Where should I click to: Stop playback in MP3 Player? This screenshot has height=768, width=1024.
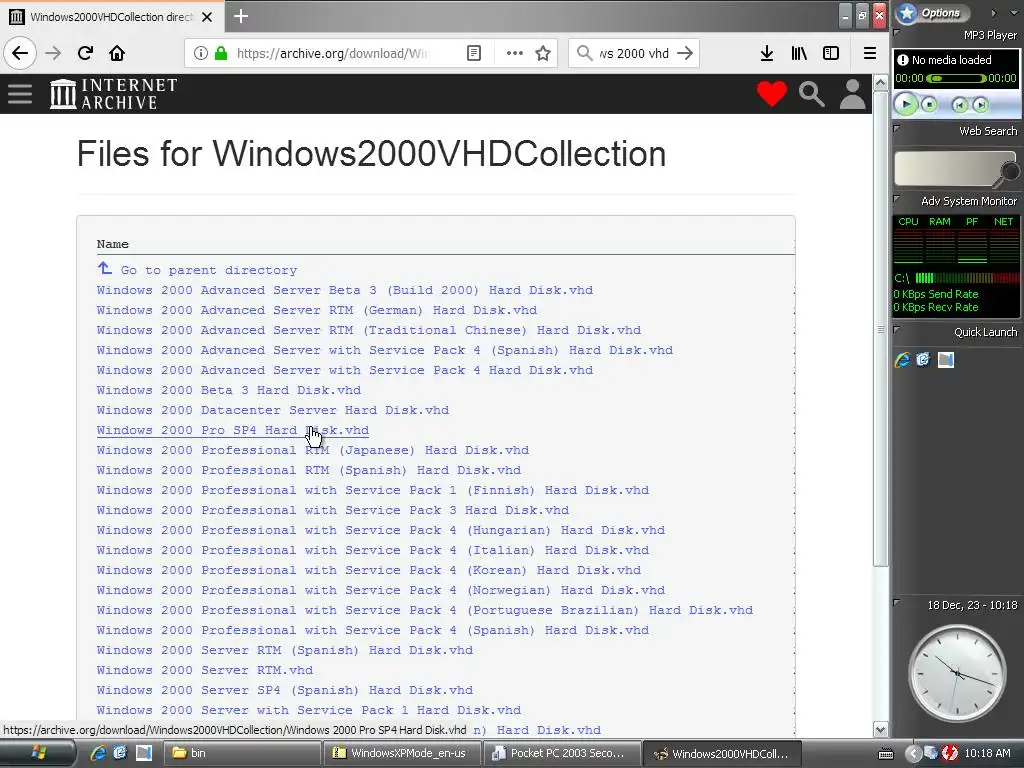point(929,104)
